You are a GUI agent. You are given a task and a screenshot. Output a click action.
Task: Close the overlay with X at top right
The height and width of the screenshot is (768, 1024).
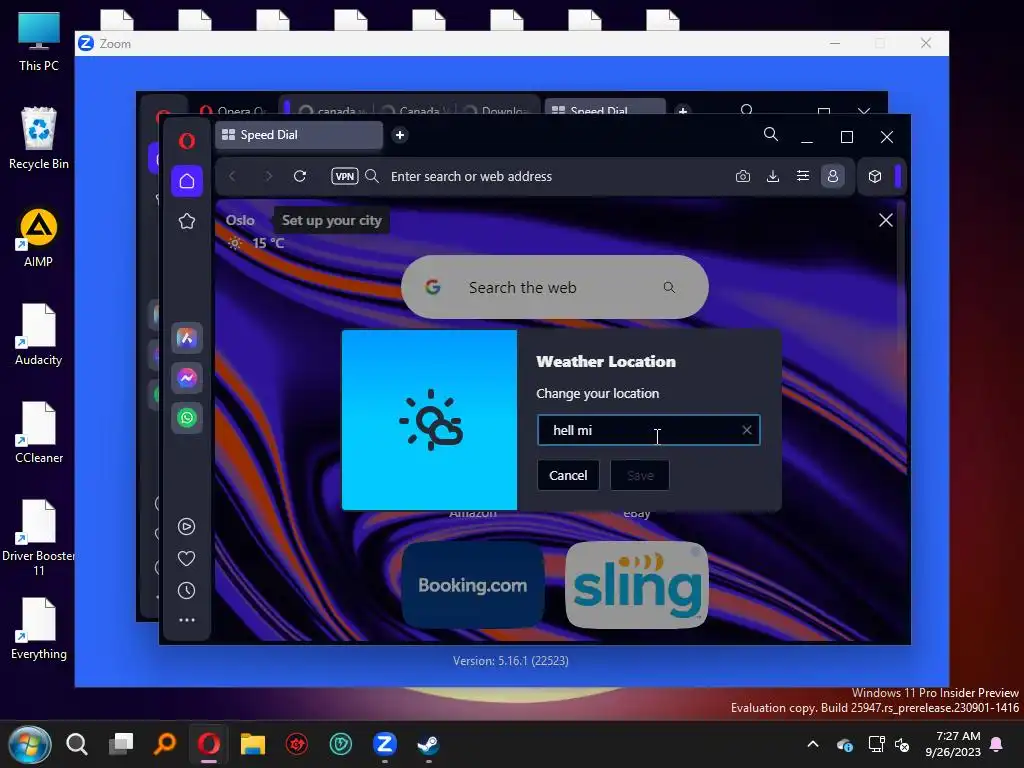tap(886, 220)
